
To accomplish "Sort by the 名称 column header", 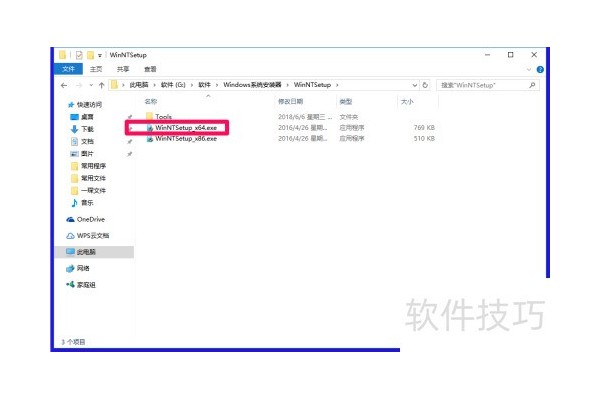I will click(151, 101).
